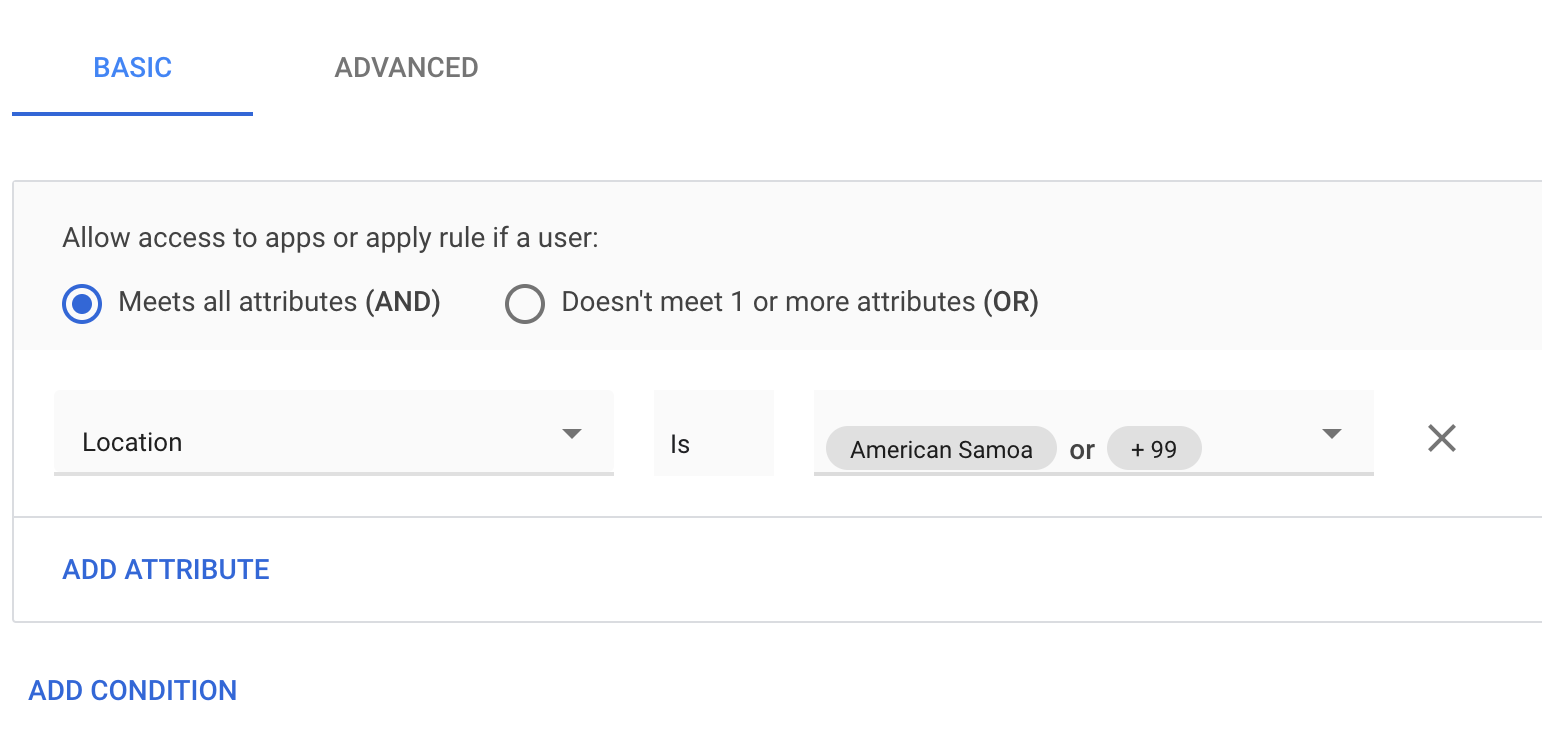Click the American Samoa chip

[941, 449]
